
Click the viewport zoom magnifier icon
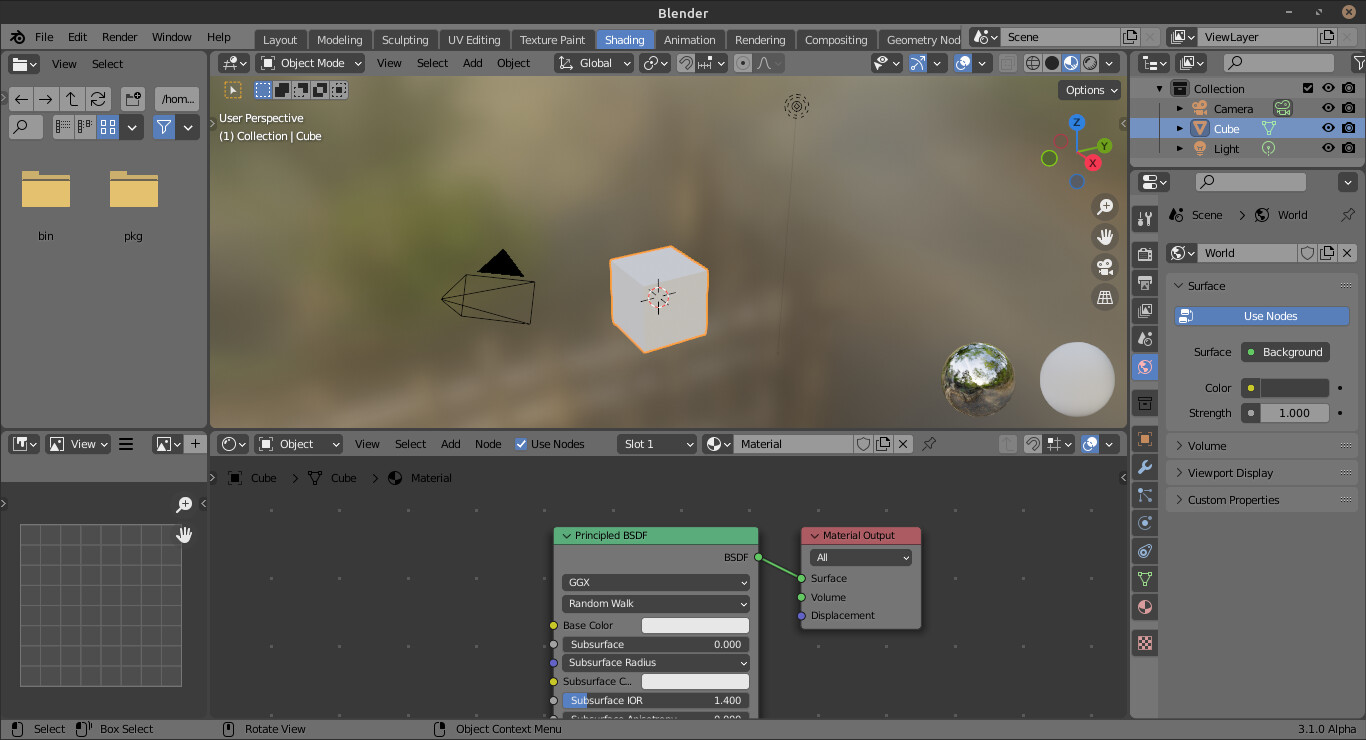tap(1105, 207)
